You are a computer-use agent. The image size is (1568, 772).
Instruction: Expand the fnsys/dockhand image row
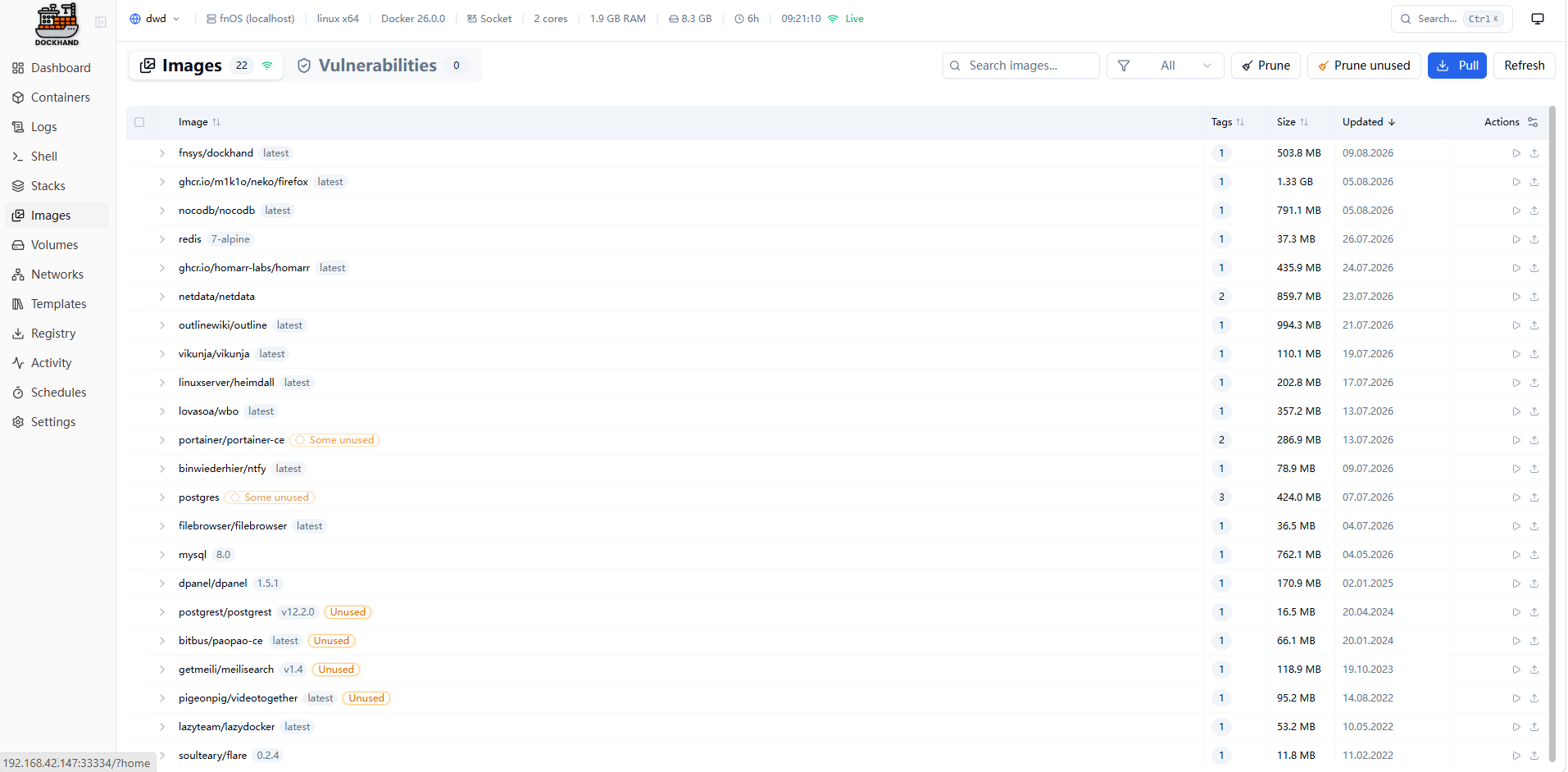162,153
